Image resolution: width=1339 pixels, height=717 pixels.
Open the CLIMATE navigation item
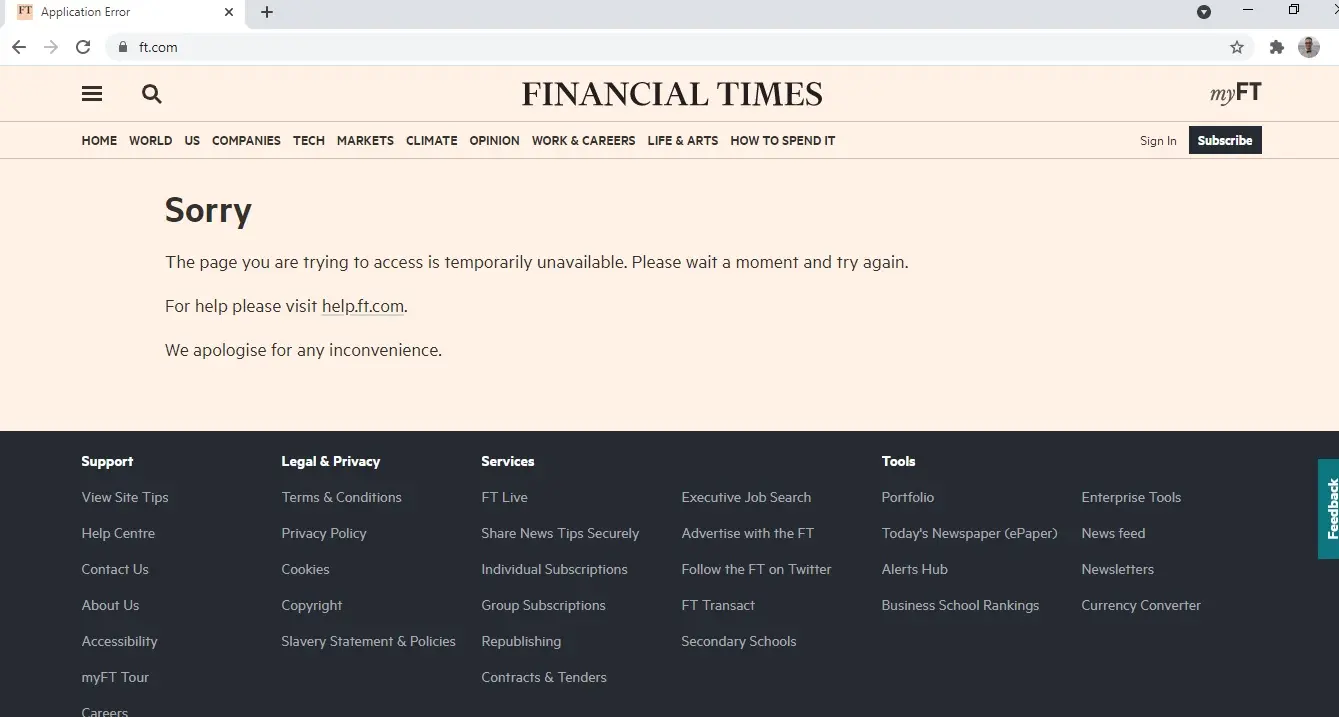431,140
